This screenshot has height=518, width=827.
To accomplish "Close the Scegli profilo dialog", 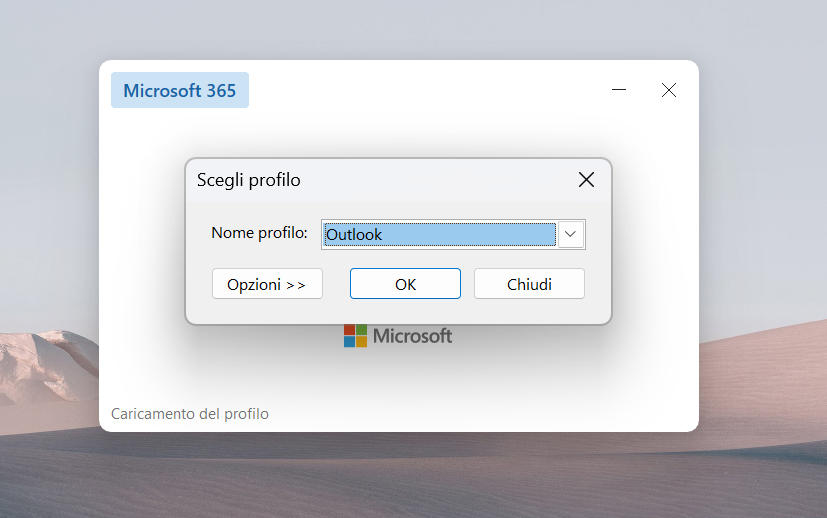I will pos(586,180).
